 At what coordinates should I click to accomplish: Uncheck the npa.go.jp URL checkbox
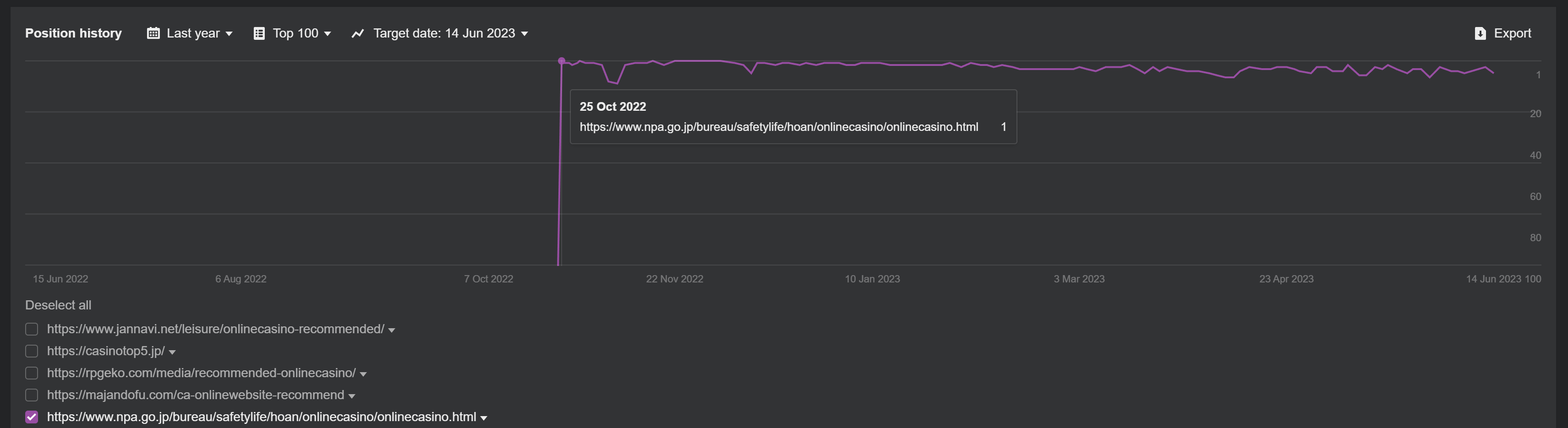click(32, 417)
